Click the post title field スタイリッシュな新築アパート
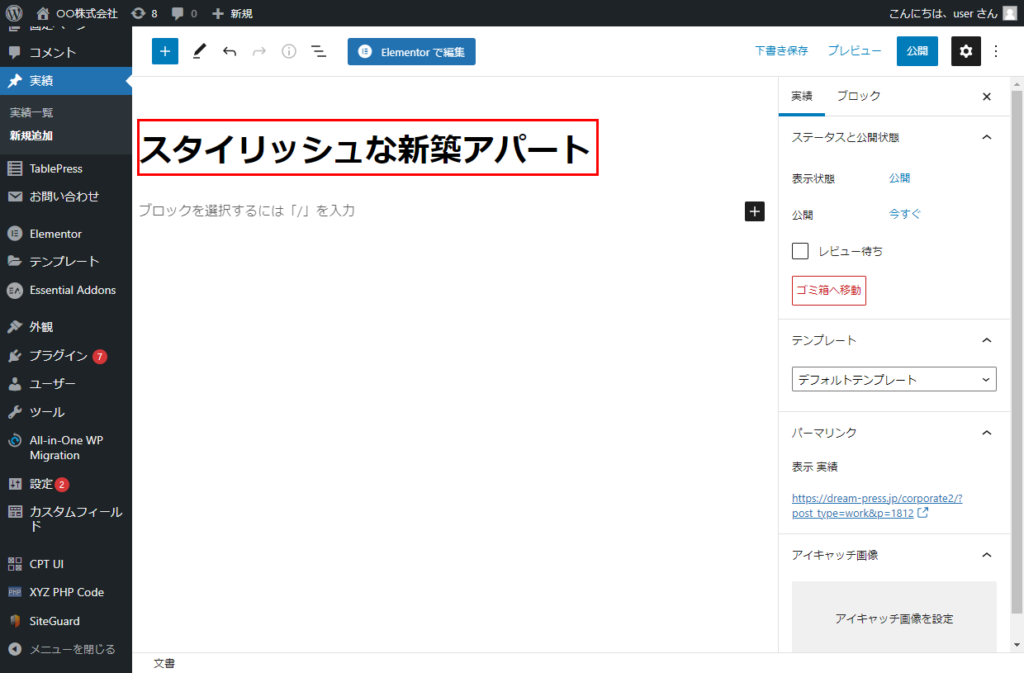Image resolution: width=1024 pixels, height=673 pixels. pyautogui.click(x=367, y=149)
